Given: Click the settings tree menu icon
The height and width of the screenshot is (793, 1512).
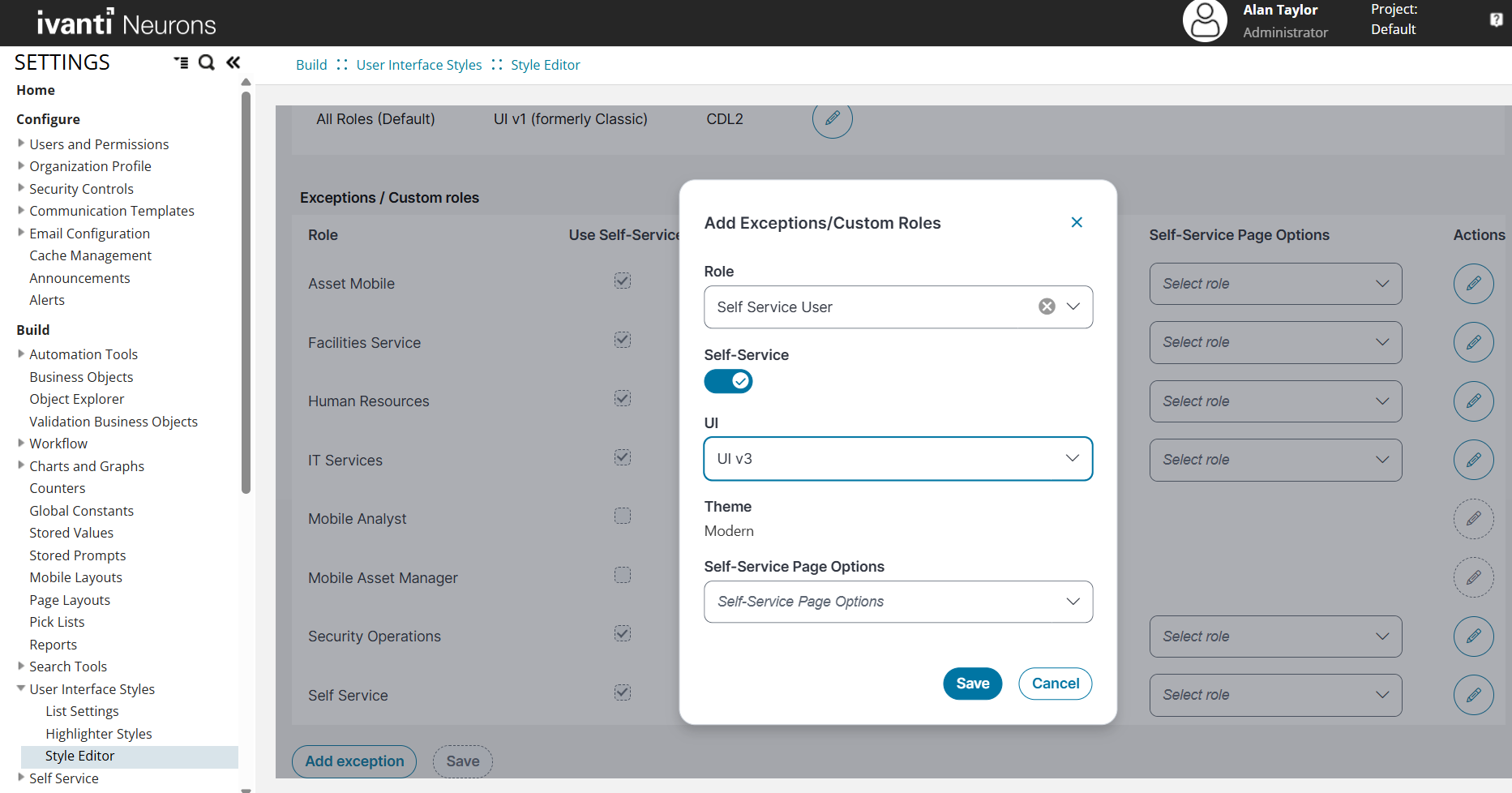Looking at the screenshot, I should 181,62.
